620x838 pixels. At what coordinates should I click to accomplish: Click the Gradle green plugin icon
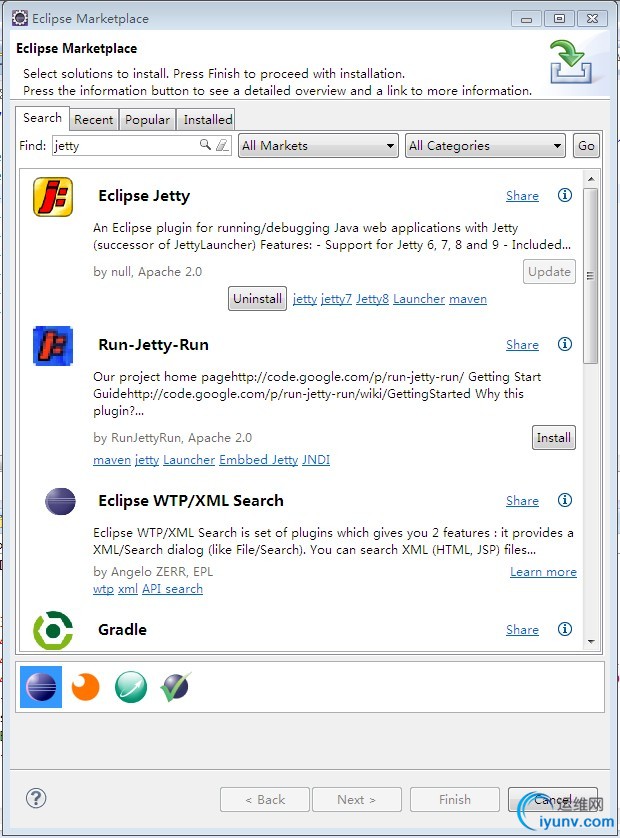pos(53,630)
